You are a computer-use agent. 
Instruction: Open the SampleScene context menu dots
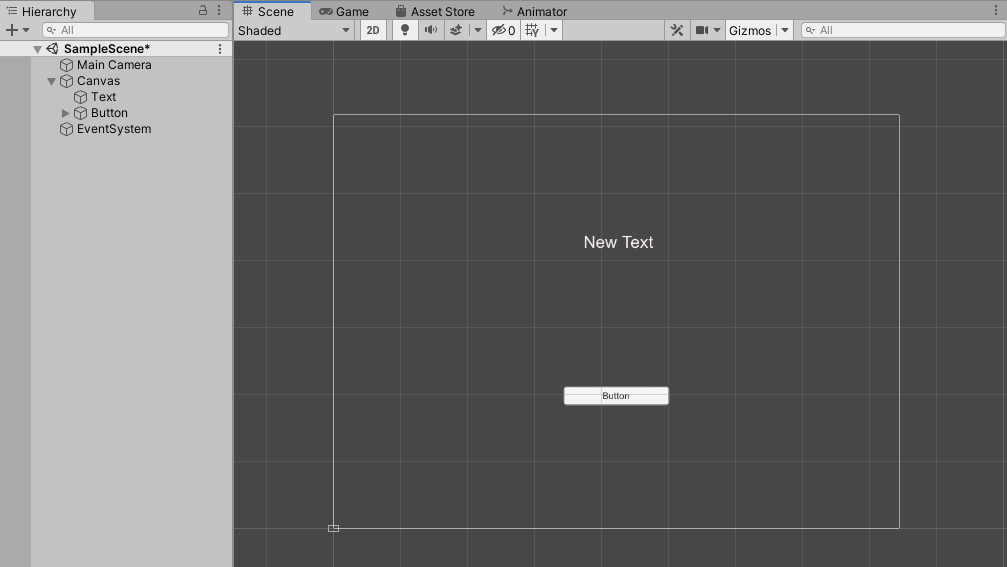(220, 49)
